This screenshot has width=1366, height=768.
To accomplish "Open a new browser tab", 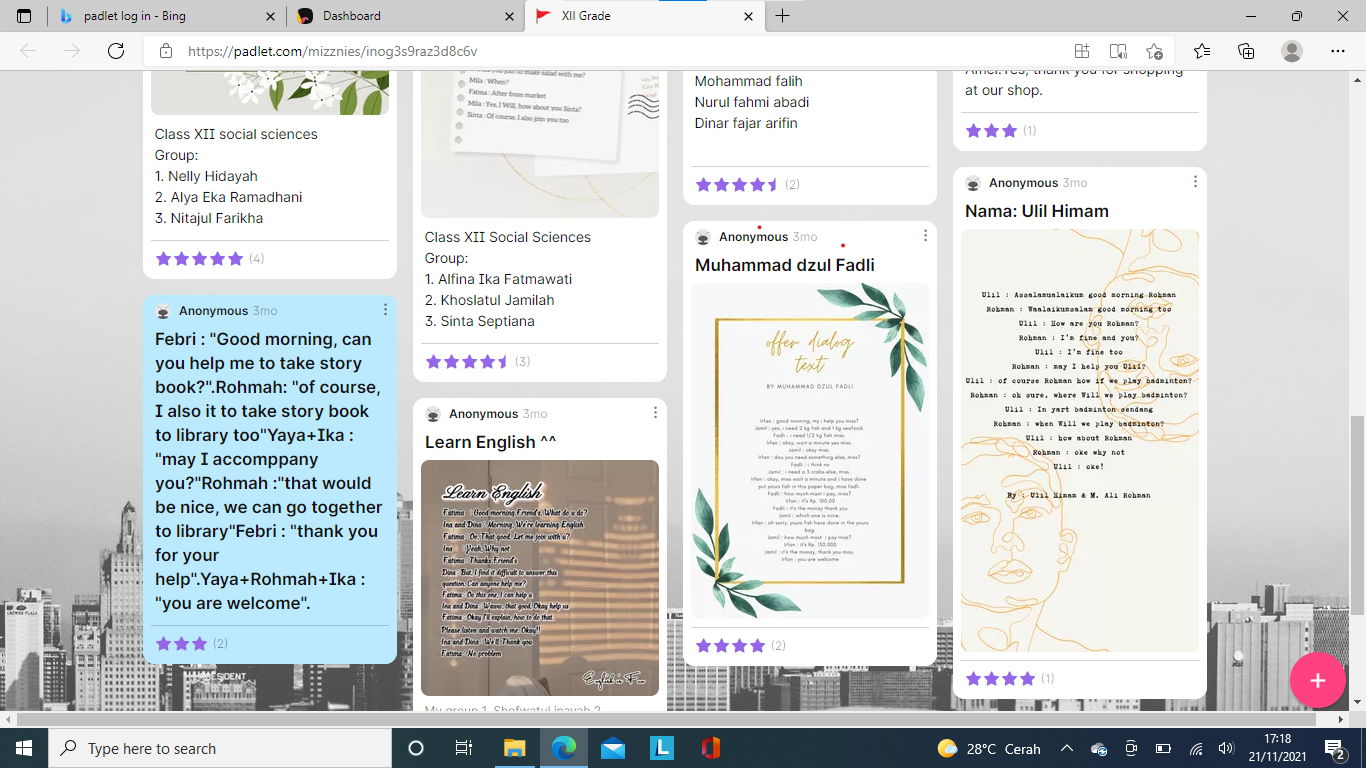I will click(782, 16).
